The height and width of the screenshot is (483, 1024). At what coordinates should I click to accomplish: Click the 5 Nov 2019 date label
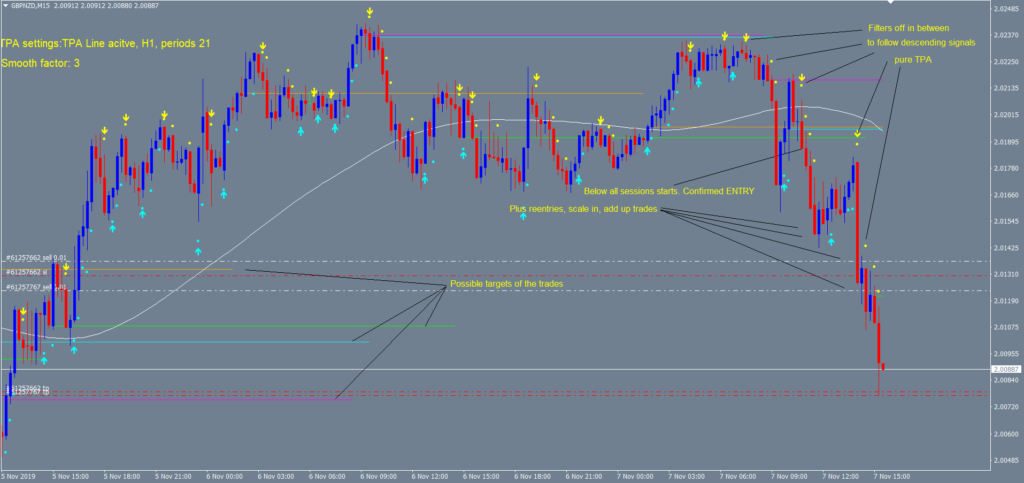(x=20, y=476)
